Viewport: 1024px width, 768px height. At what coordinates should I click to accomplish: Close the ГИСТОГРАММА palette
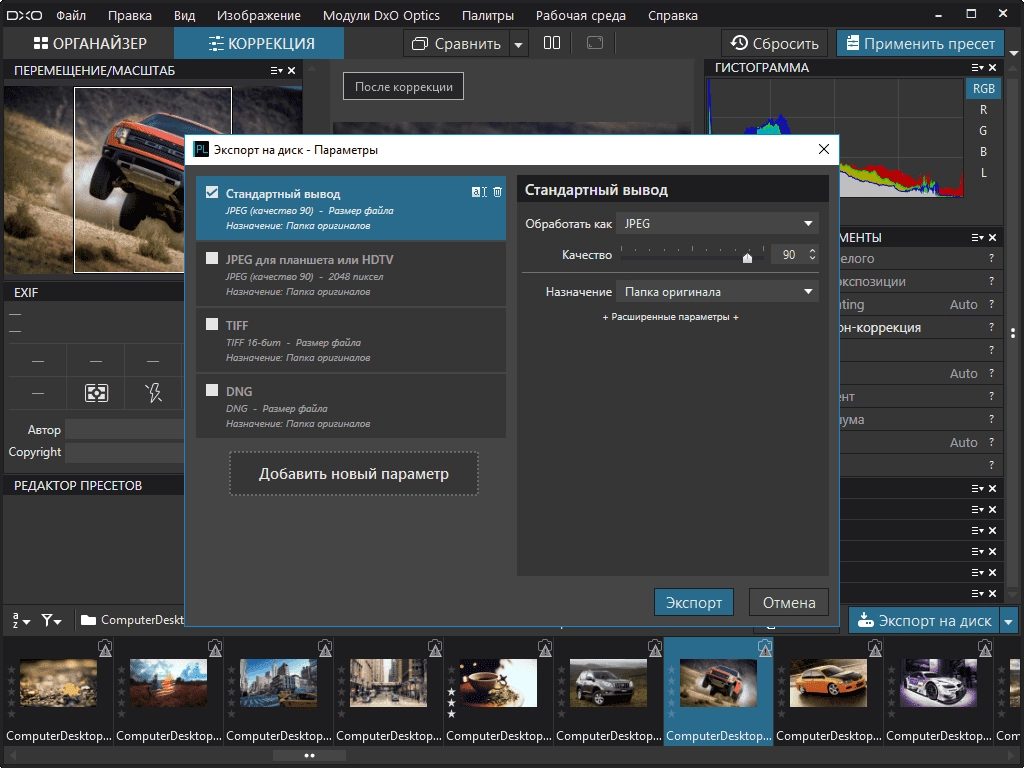tap(993, 68)
